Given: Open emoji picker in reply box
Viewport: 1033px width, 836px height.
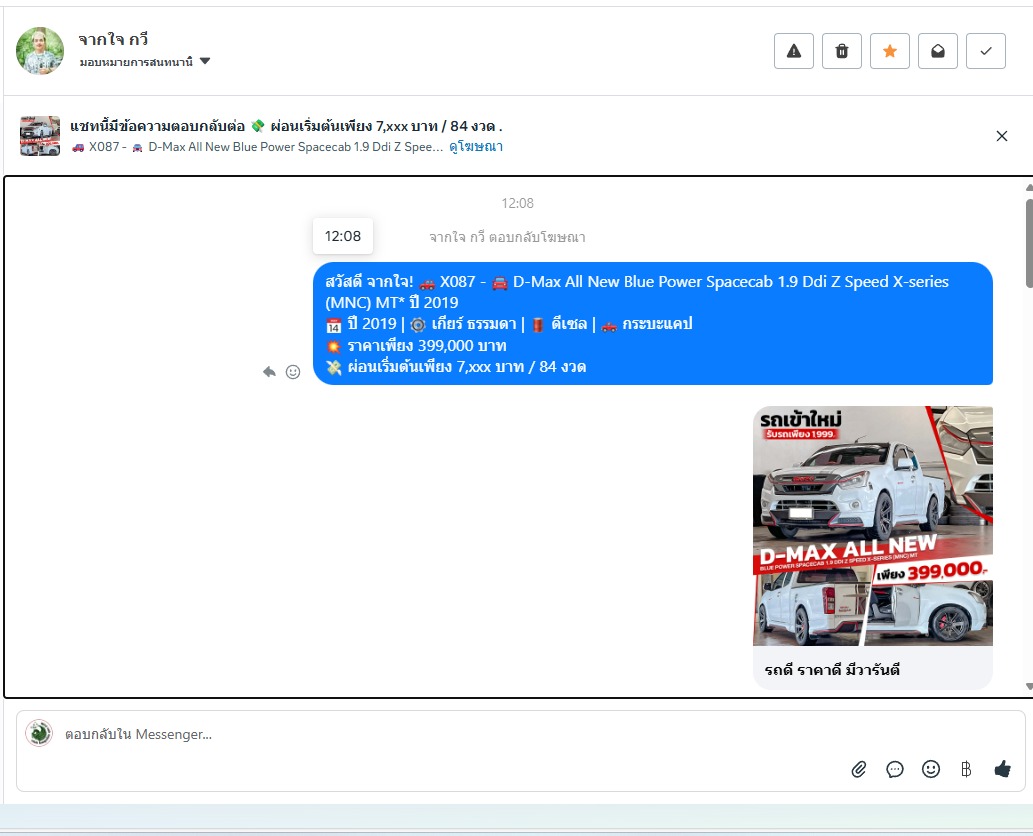Looking at the screenshot, I should coord(931,769).
